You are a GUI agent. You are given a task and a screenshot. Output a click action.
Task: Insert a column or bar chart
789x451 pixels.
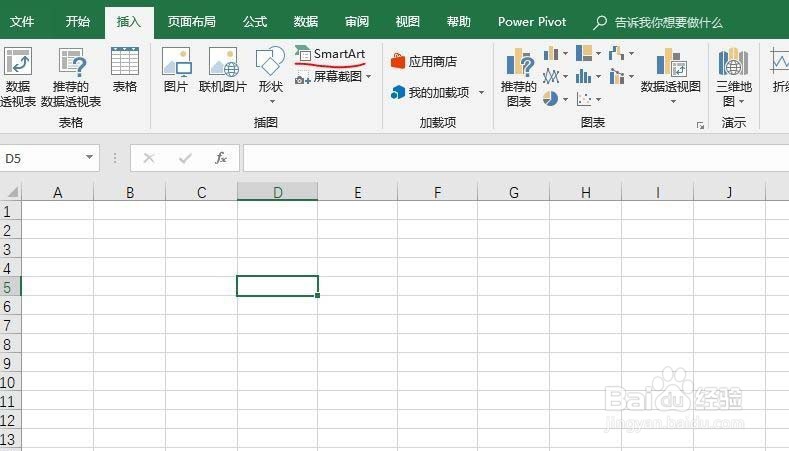tap(551, 53)
